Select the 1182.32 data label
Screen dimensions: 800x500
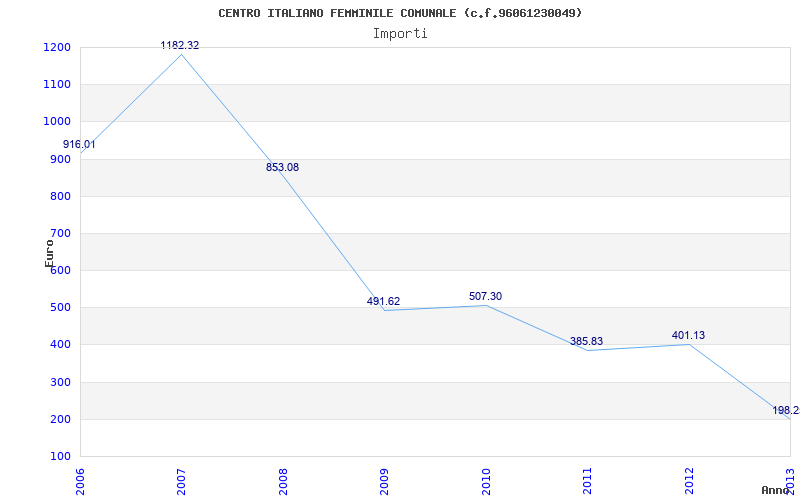coord(180,45)
